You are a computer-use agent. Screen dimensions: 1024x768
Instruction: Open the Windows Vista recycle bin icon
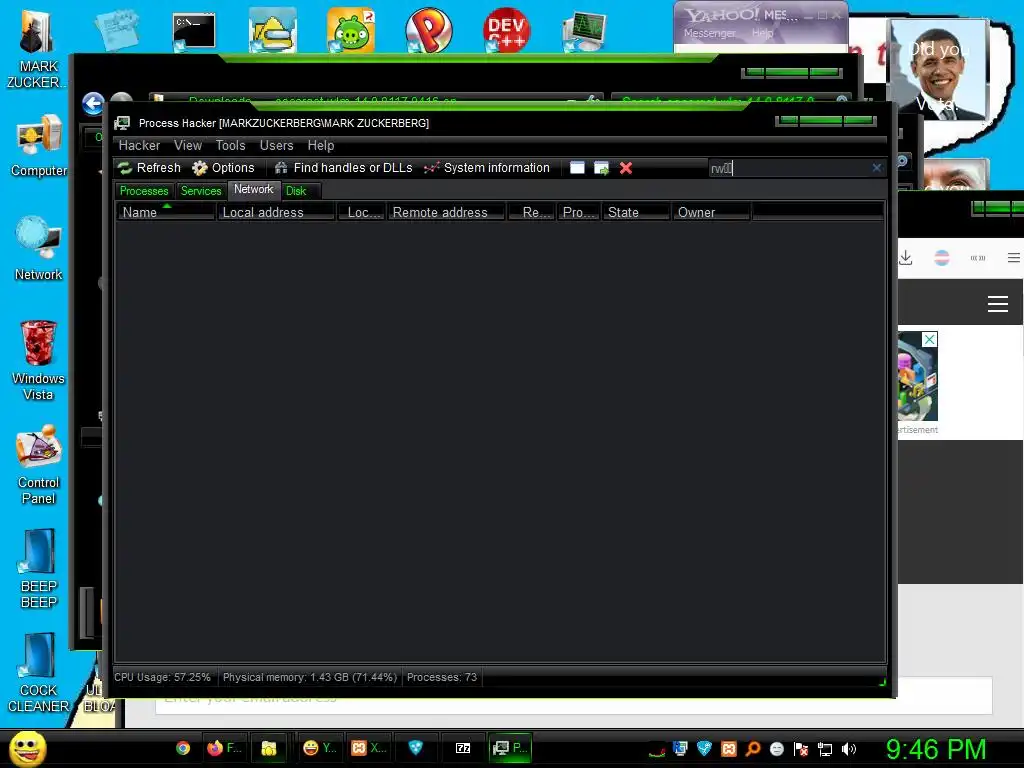pyautogui.click(x=38, y=360)
